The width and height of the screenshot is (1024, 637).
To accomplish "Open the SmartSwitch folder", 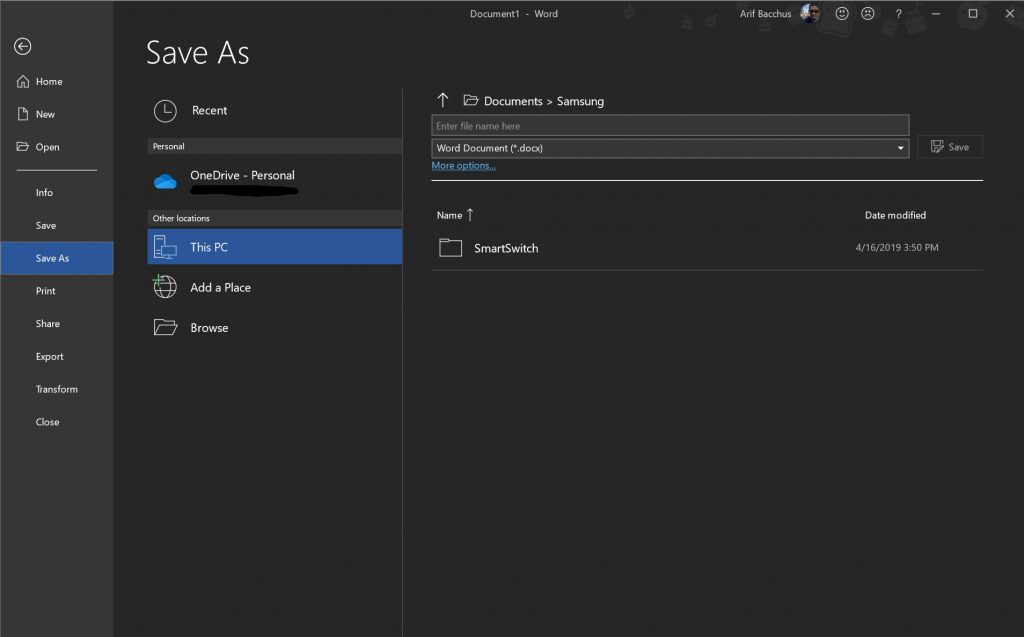I will 505,248.
